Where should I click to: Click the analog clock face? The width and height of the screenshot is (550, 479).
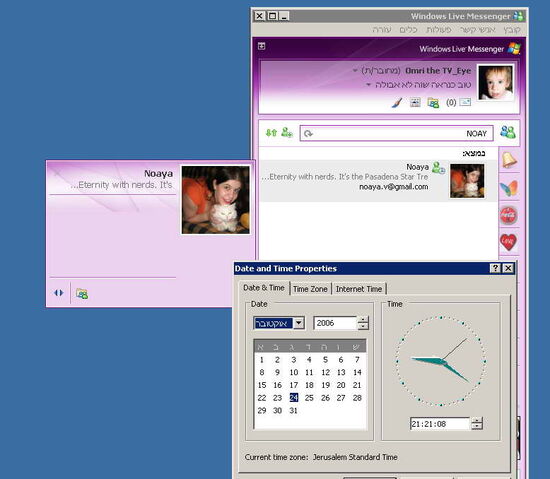[x=441, y=361]
